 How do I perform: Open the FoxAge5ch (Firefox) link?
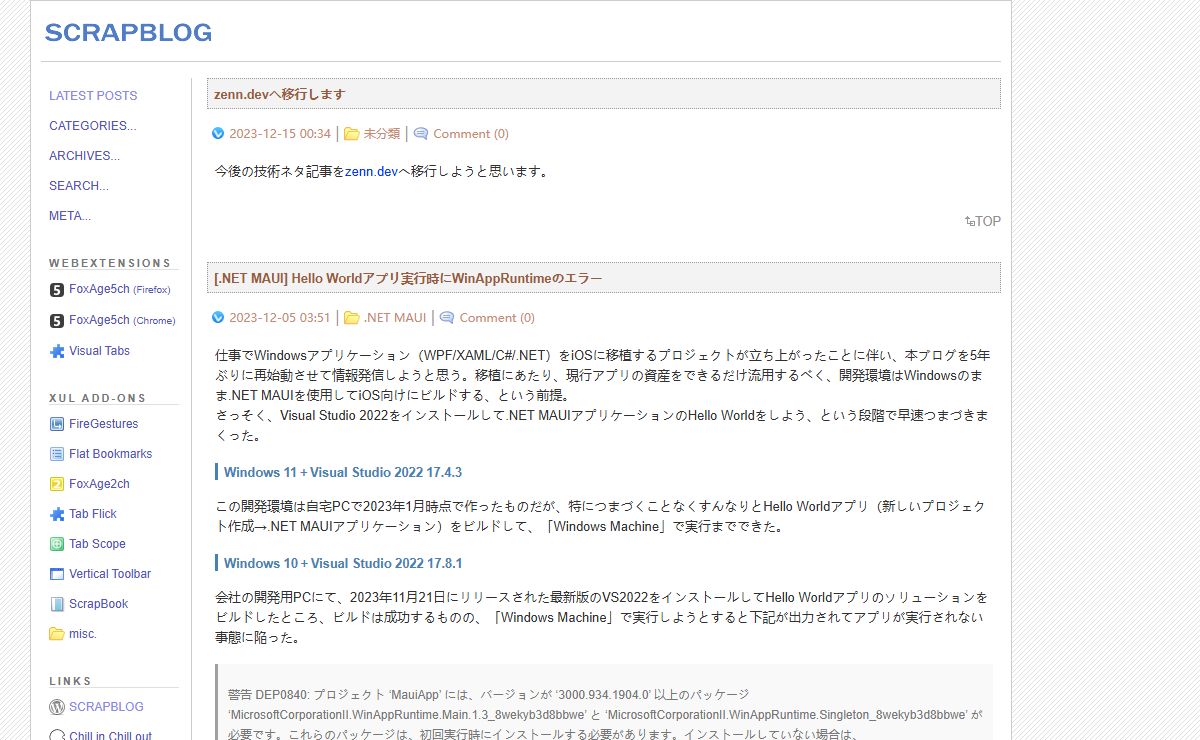point(120,290)
